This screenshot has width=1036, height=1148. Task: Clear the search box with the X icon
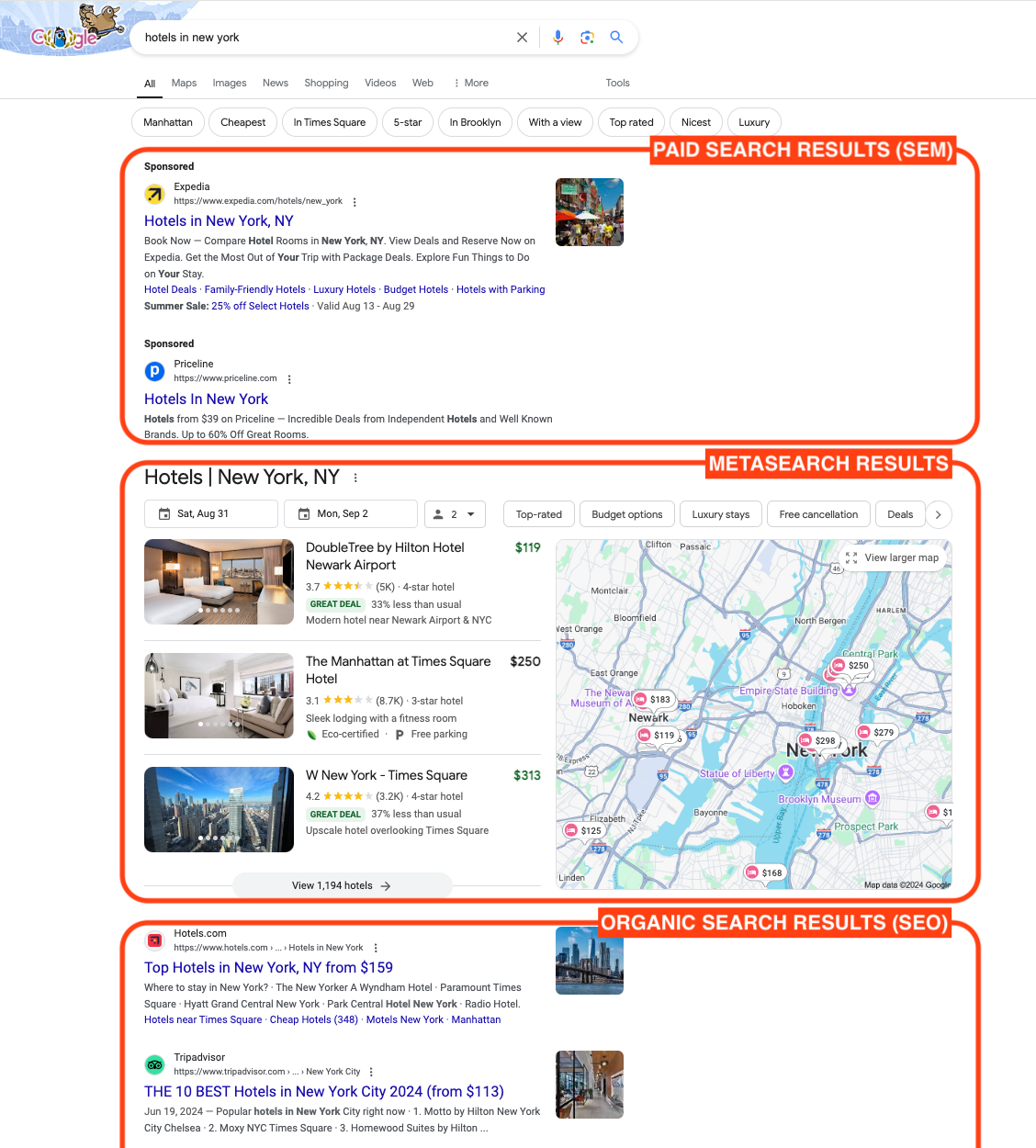(x=522, y=38)
